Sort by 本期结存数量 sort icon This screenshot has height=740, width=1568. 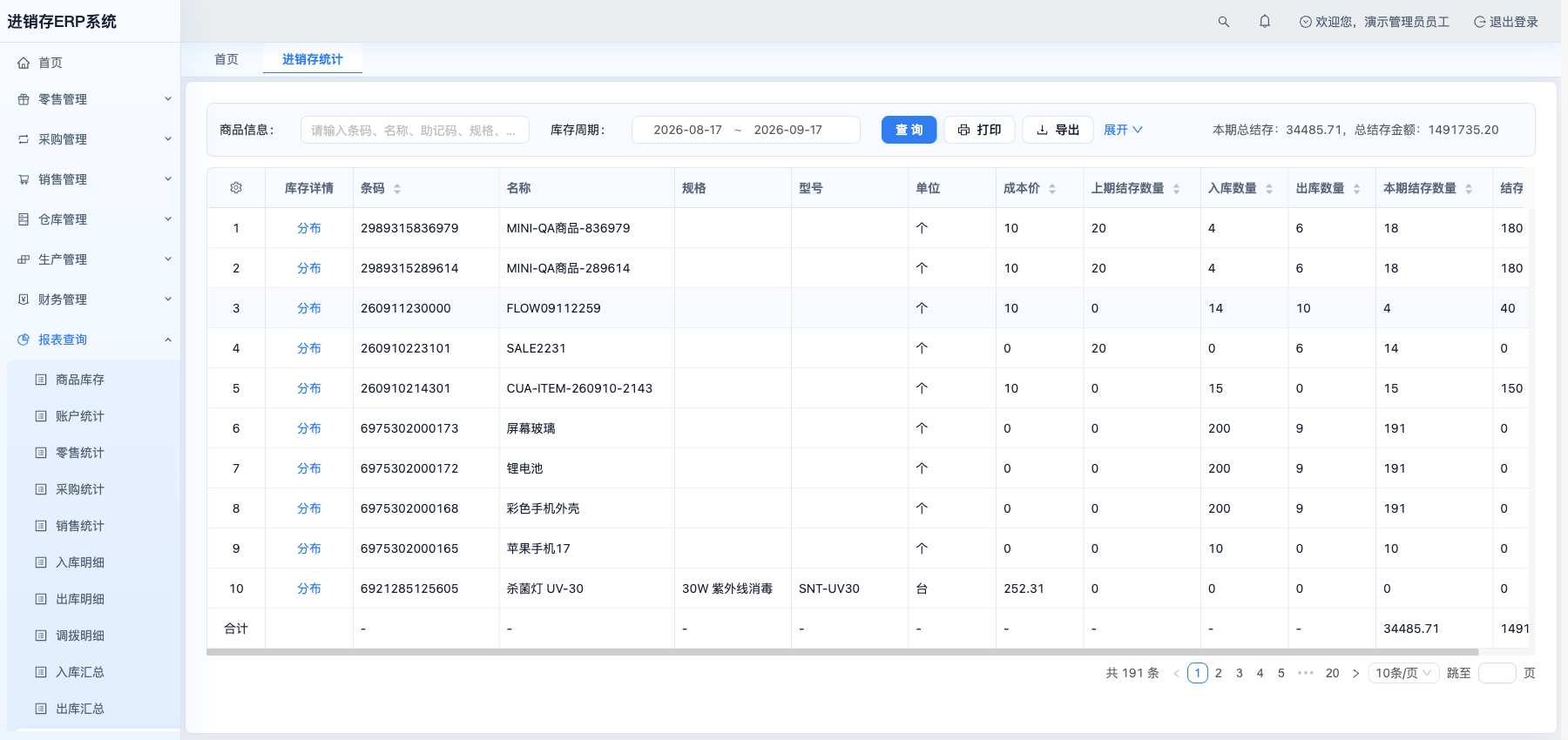pos(1469,189)
